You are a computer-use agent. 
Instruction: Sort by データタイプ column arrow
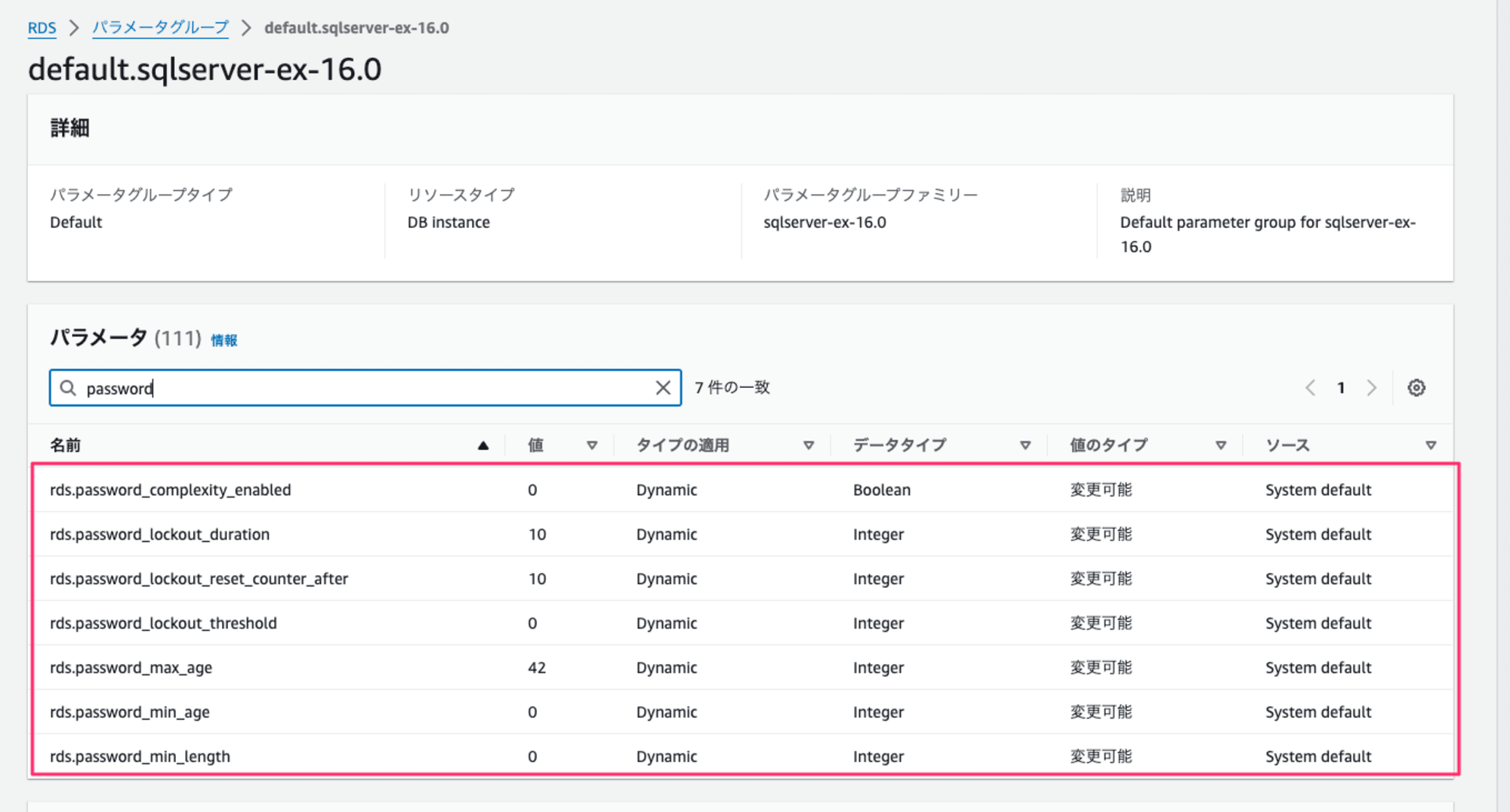tap(1025, 446)
